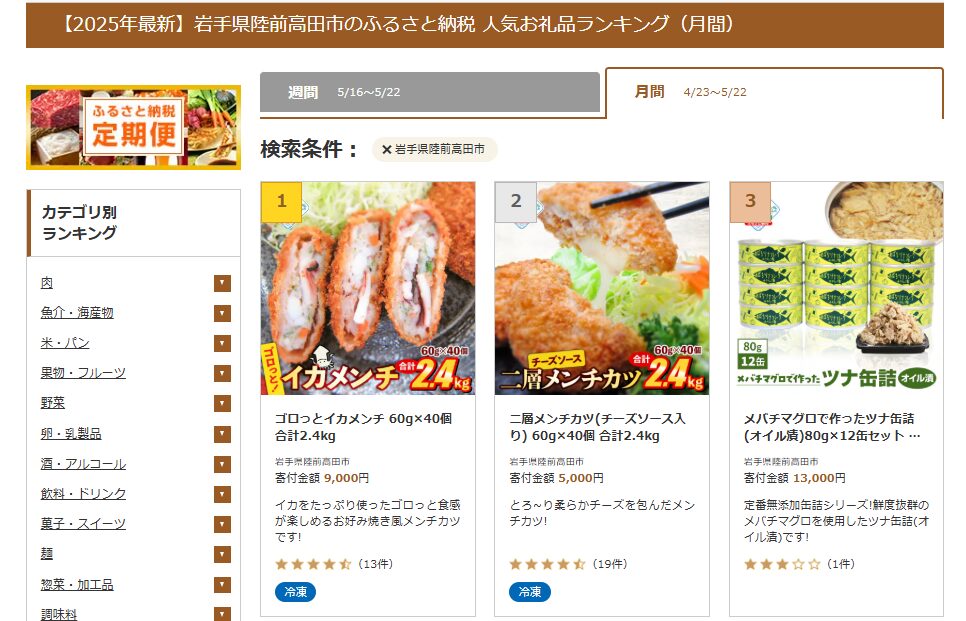This screenshot has width=966, height=621.
Task: Switch to the 週間 ranking tab
Action: (430, 92)
